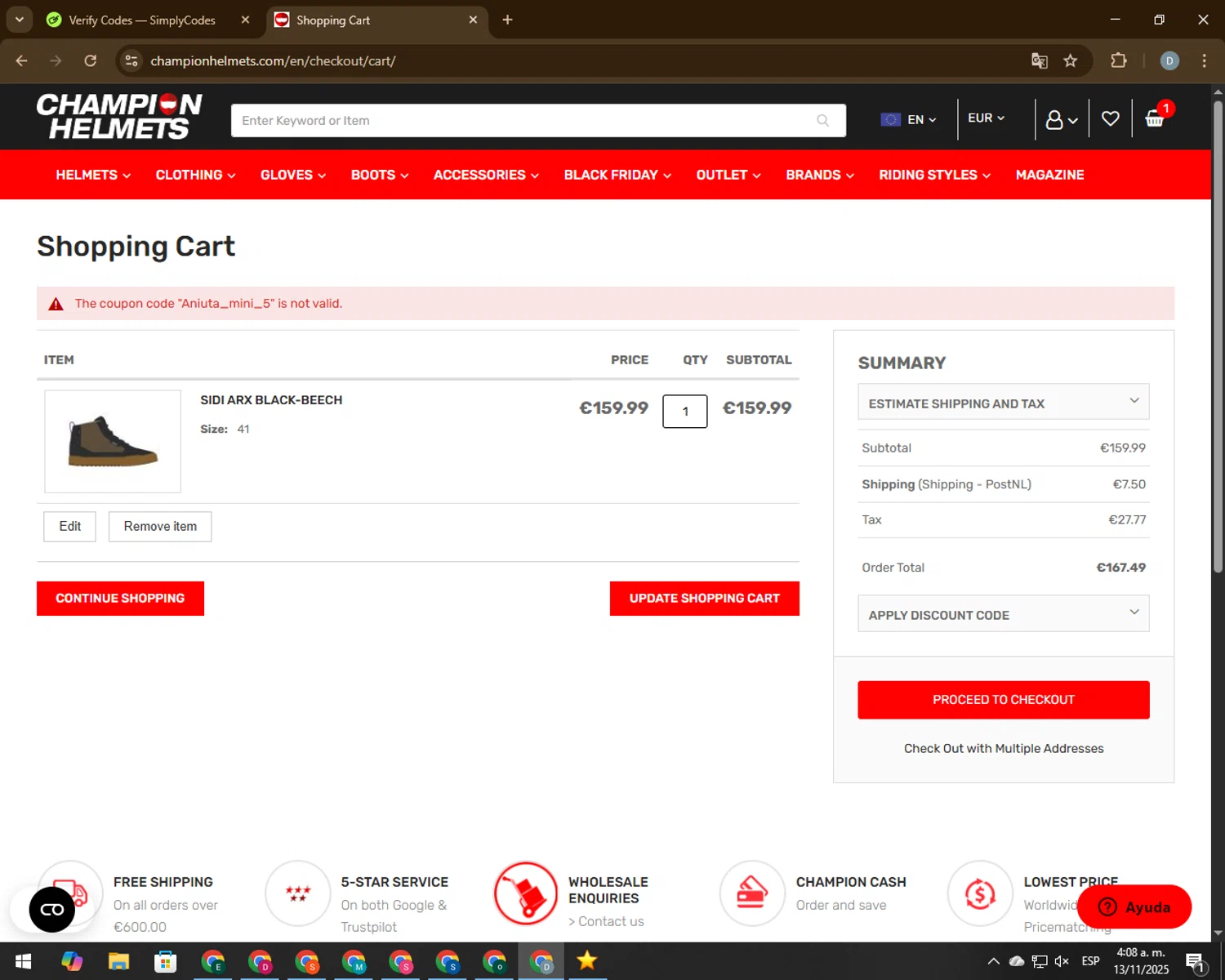Open the shopping basket icon
Image resolution: width=1225 pixels, height=980 pixels.
(x=1155, y=119)
